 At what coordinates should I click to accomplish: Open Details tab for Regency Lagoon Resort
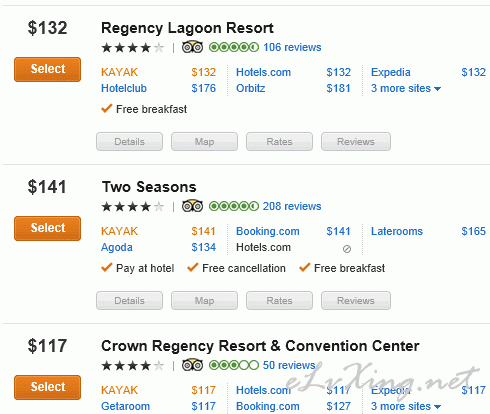129,142
